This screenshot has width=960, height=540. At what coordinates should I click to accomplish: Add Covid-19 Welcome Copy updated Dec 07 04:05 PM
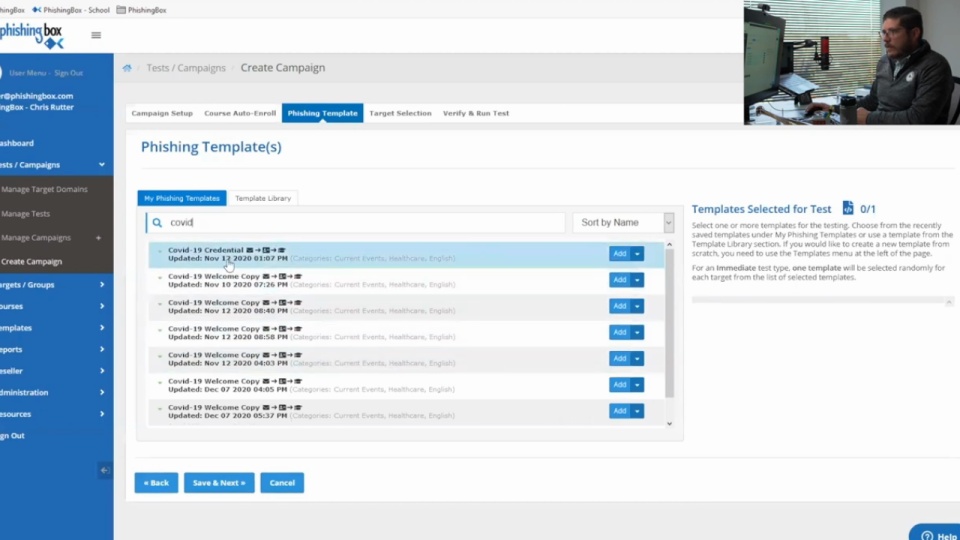(620, 385)
